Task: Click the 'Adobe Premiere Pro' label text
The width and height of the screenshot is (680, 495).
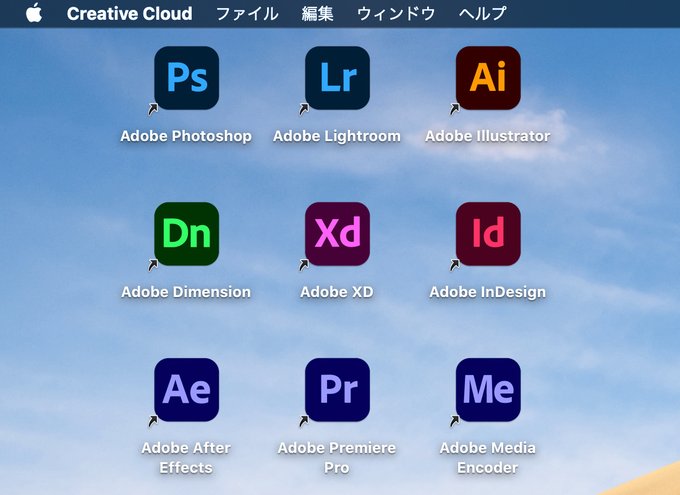Action: pos(337,458)
